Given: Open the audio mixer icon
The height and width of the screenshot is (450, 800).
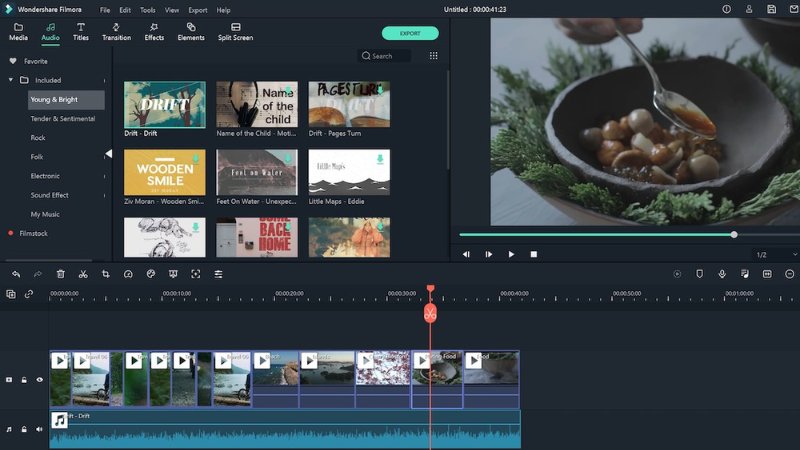Looking at the screenshot, I should [x=745, y=274].
